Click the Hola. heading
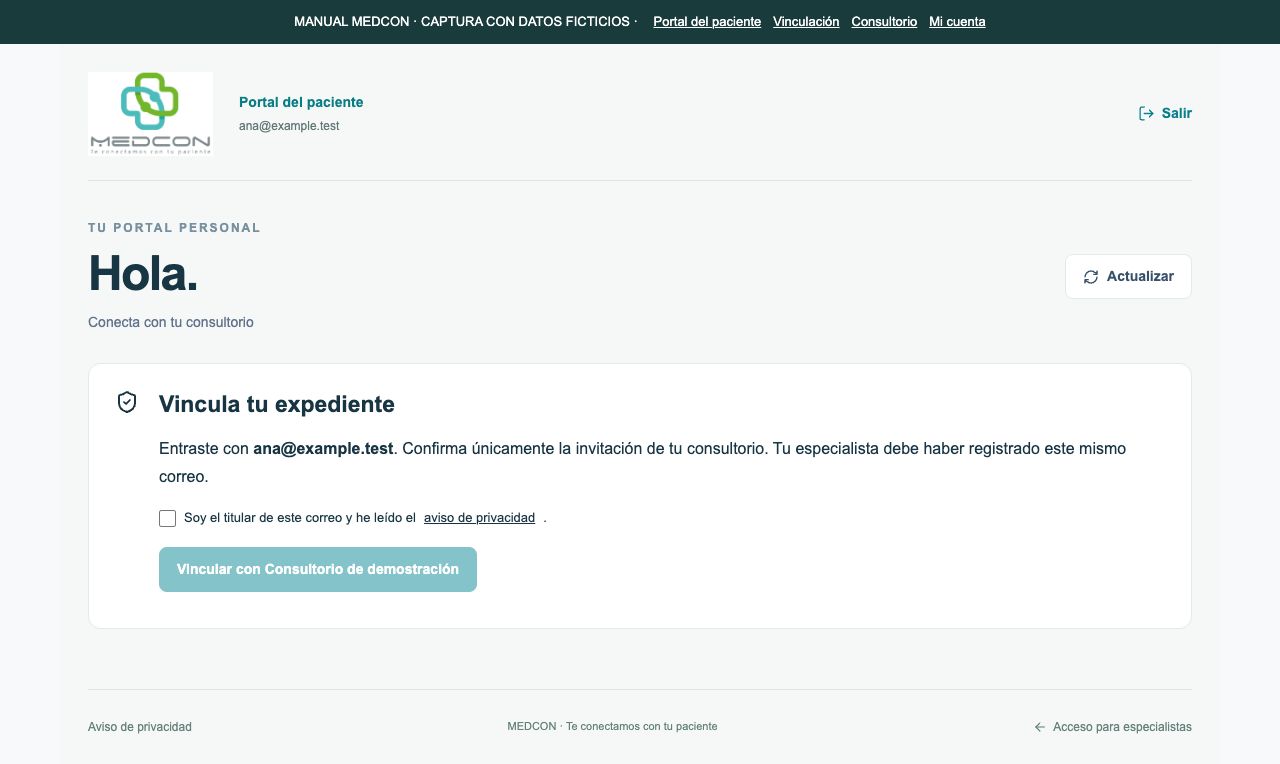 pyautogui.click(x=143, y=272)
